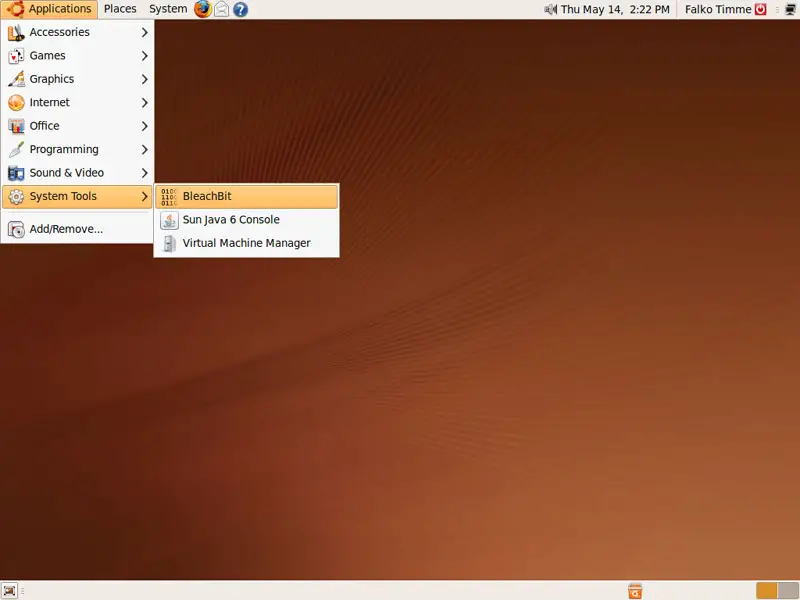Open the Places menu
This screenshot has height=600, width=800.
pyautogui.click(x=120, y=9)
